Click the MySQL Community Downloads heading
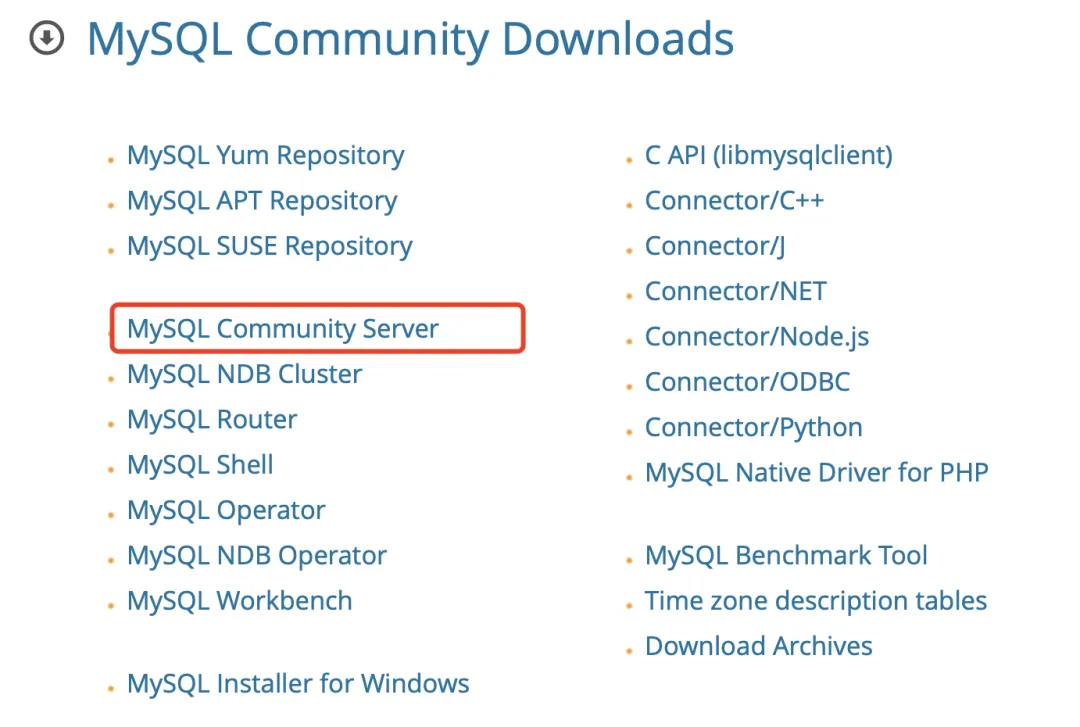The image size is (1080, 727). [x=411, y=40]
